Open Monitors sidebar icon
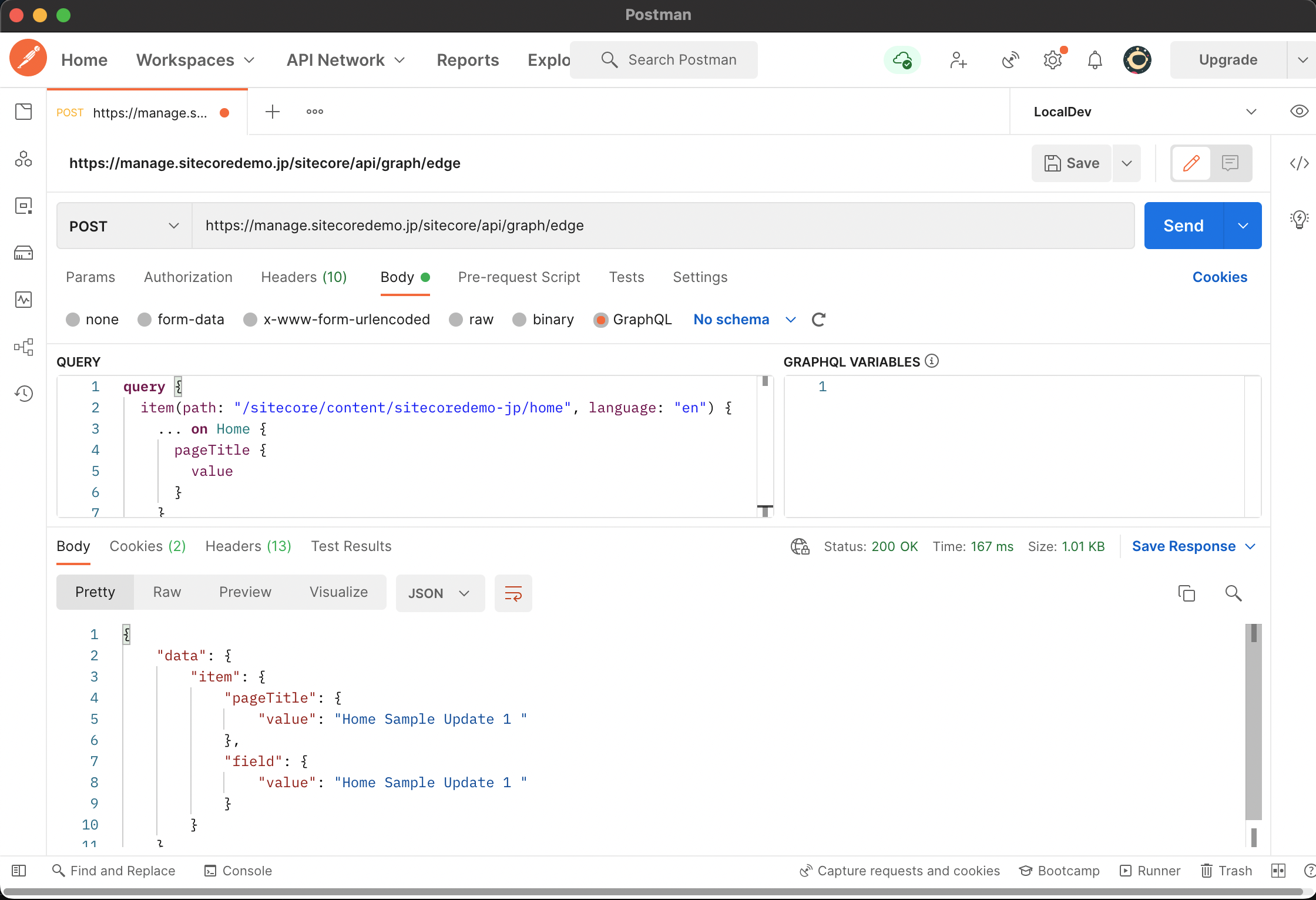The height and width of the screenshot is (900, 1316). click(23, 300)
